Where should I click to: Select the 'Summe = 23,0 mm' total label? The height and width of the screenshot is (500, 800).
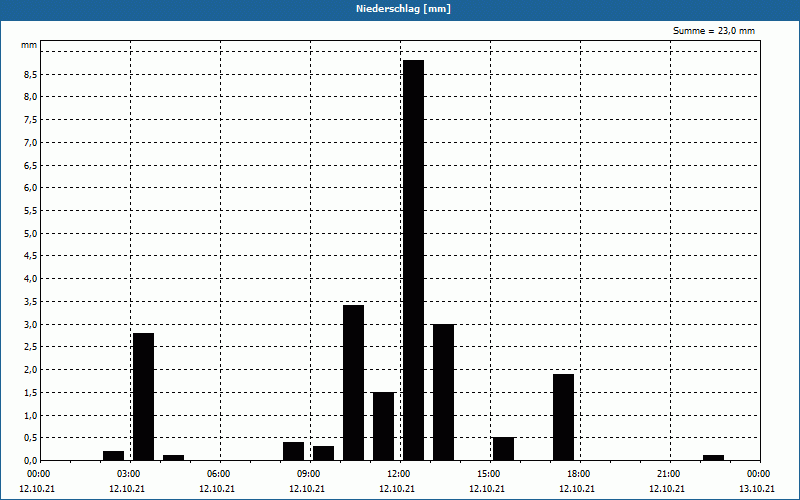[x=714, y=31]
